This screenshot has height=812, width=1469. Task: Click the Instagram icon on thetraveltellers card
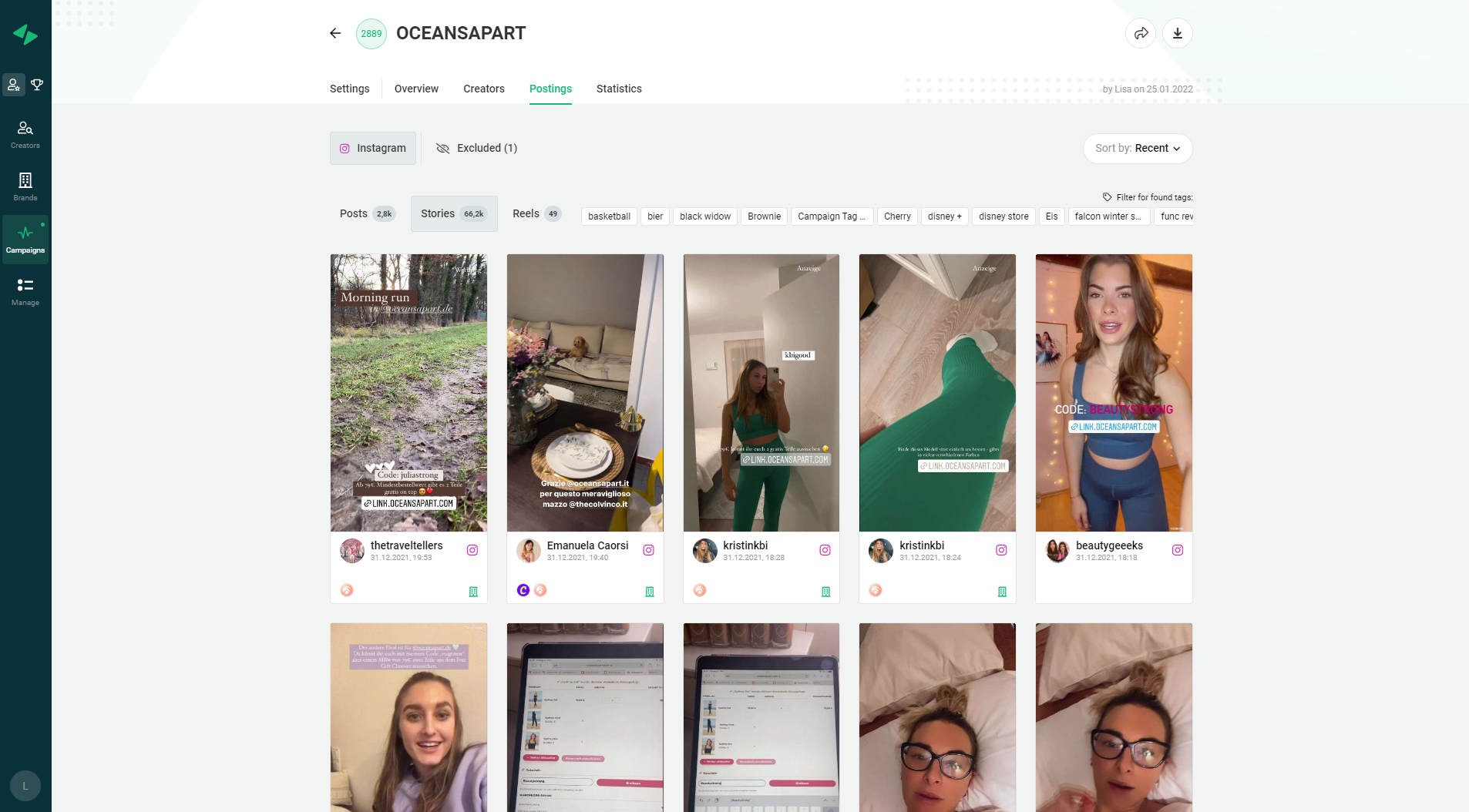coord(472,550)
